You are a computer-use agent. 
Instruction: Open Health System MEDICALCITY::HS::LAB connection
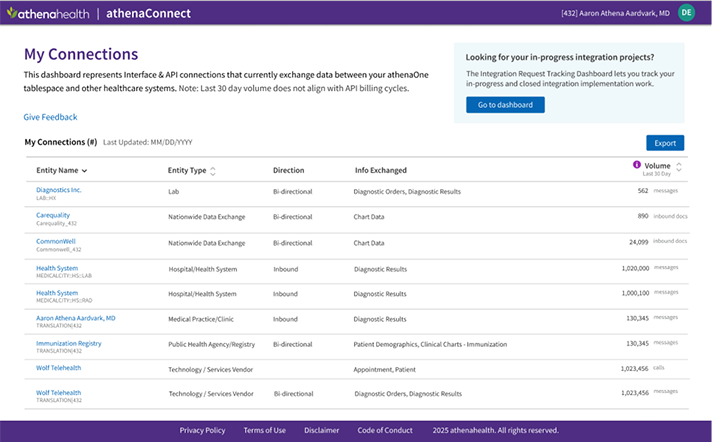(x=57, y=268)
